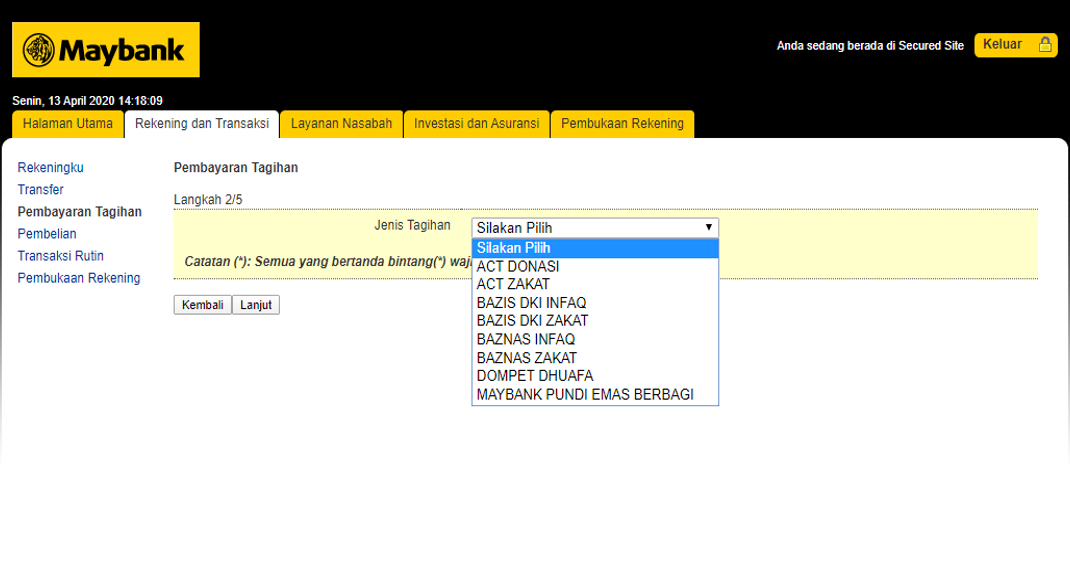Open Transaksi Rutin in the sidebar
This screenshot has height=586, width=1070.
pos(61,256)
